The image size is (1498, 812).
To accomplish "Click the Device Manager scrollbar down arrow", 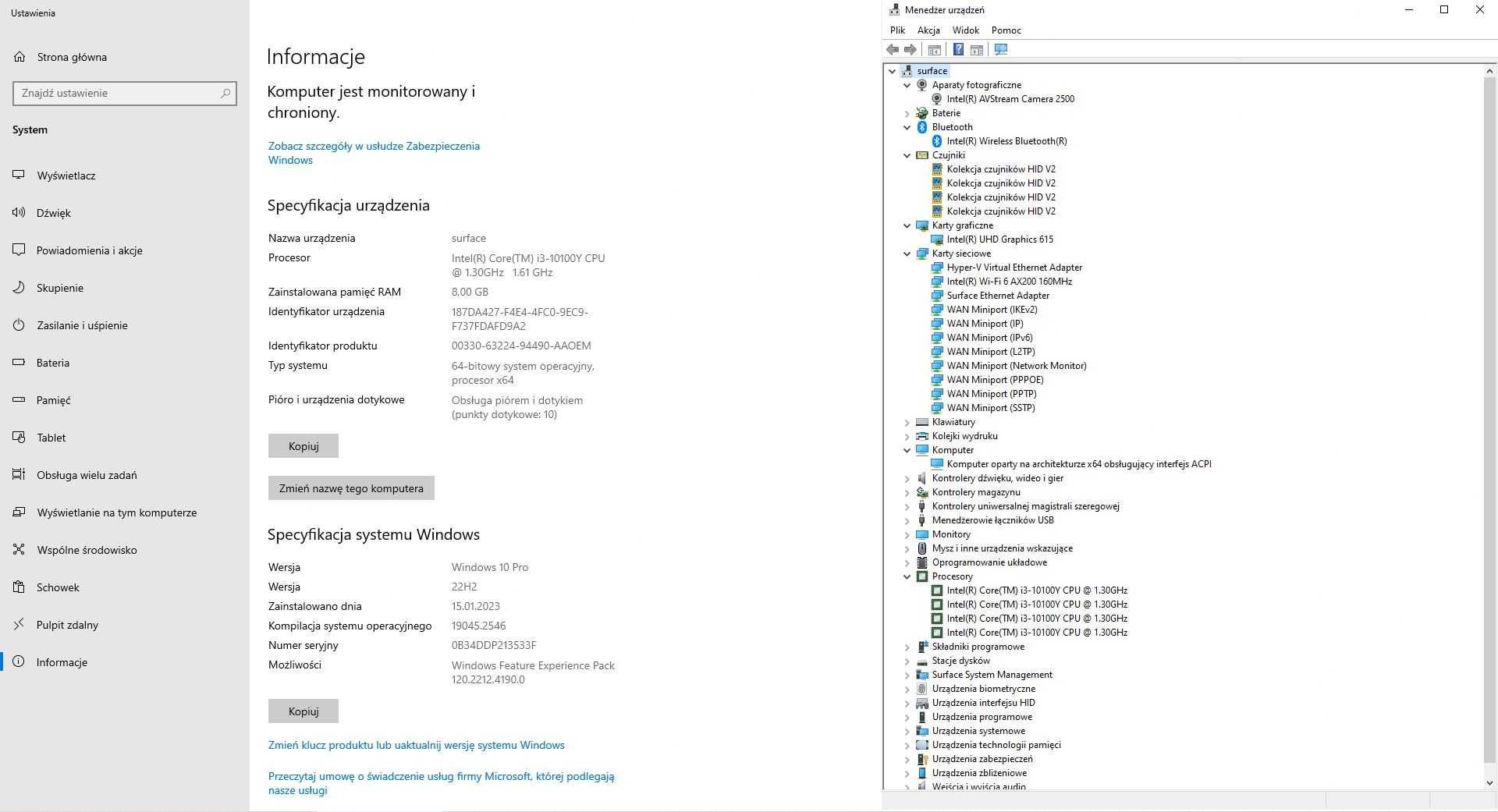I will pos(1490,782).
